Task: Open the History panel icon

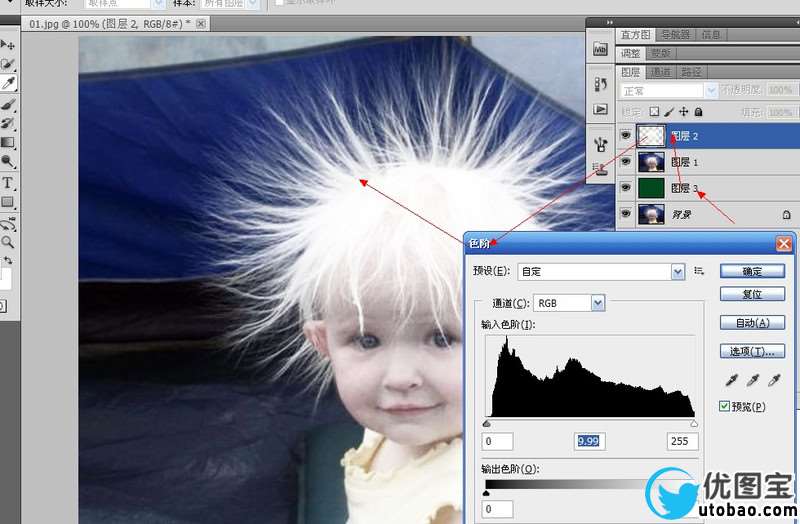Action: (x=600, y=84)
